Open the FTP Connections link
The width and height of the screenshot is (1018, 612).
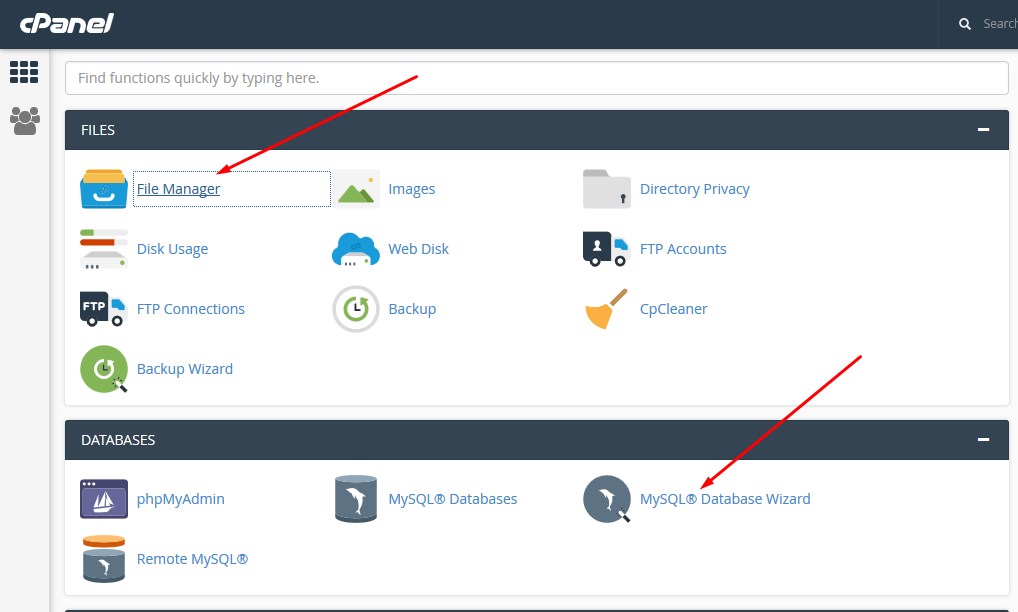point(191,309)
